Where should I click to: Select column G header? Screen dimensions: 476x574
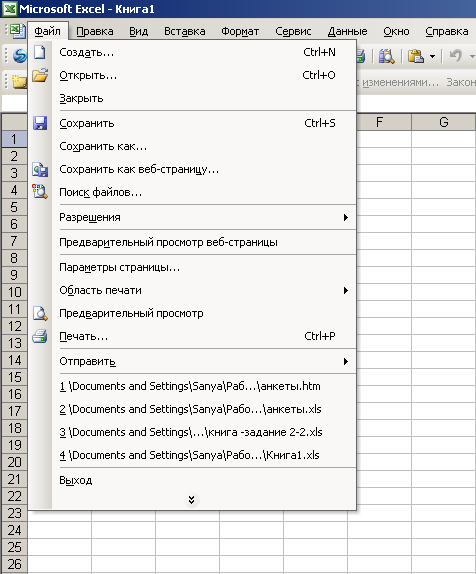443,122
